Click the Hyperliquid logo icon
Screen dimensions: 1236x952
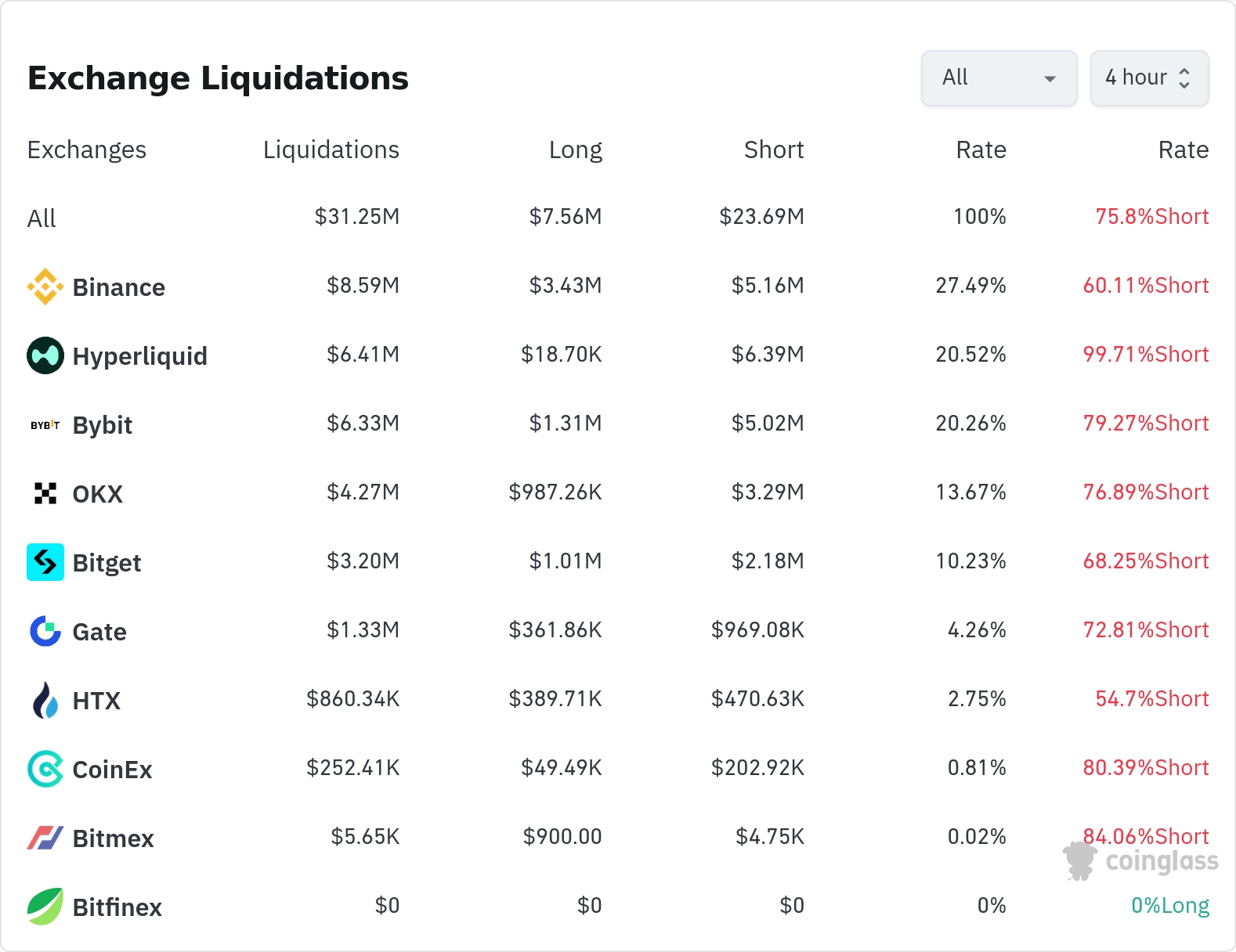click(x=45, y=355)
